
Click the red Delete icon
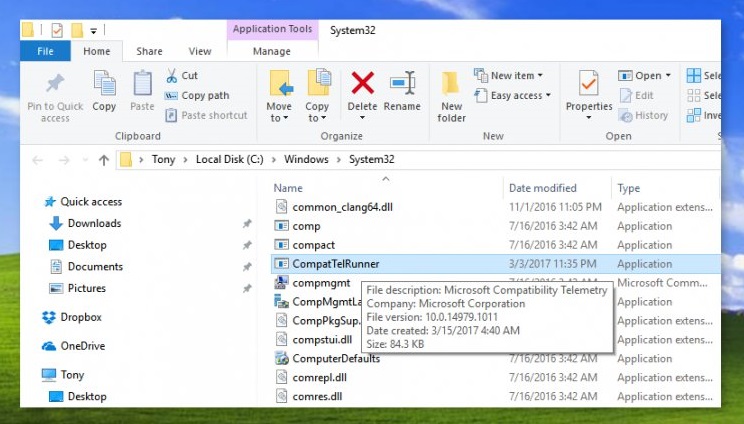pyautogui.click(x=363, y=83)
